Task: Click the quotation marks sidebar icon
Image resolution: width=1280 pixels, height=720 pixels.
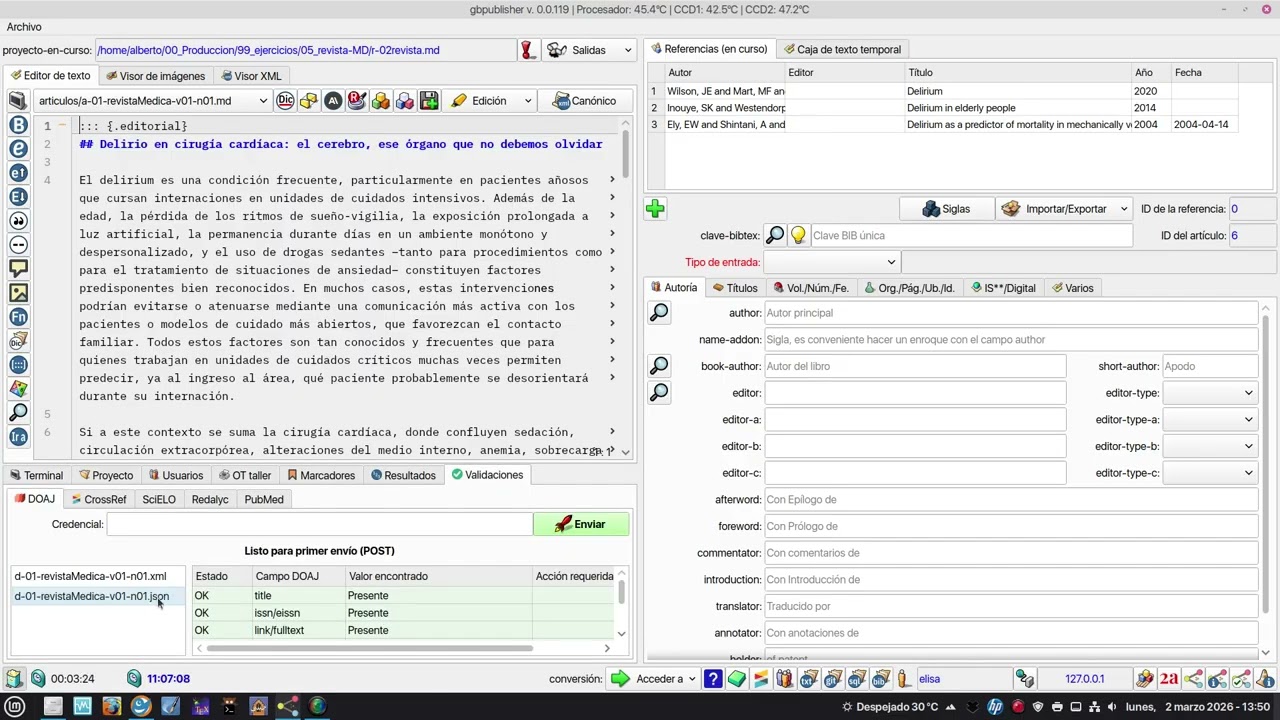Action: click(18, 221)
